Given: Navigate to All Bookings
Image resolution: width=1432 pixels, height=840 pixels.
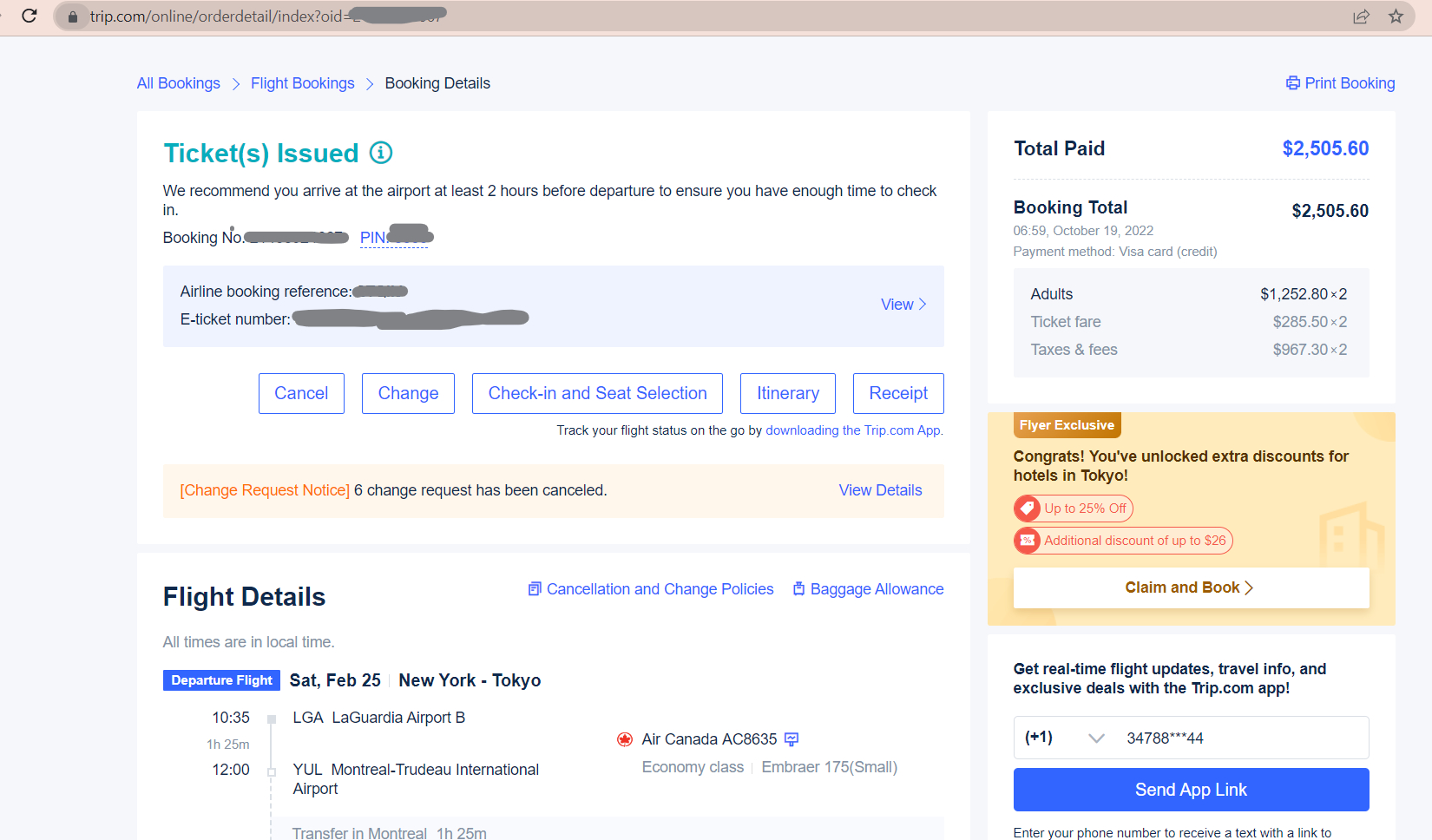Looking at the screenshot, I should (x=178, y=82).
